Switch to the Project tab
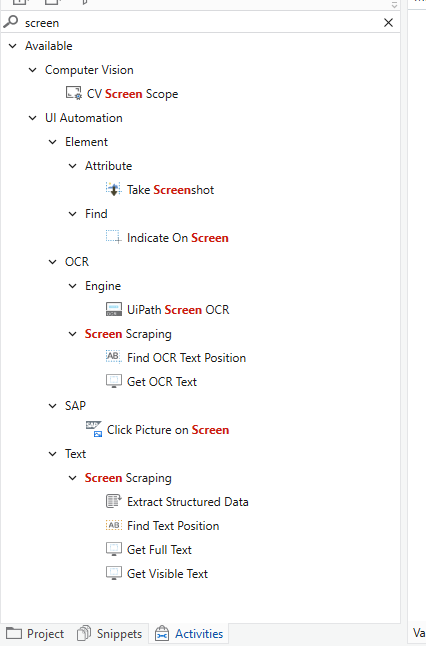This screenshot has width=426, height=646. 35,634
